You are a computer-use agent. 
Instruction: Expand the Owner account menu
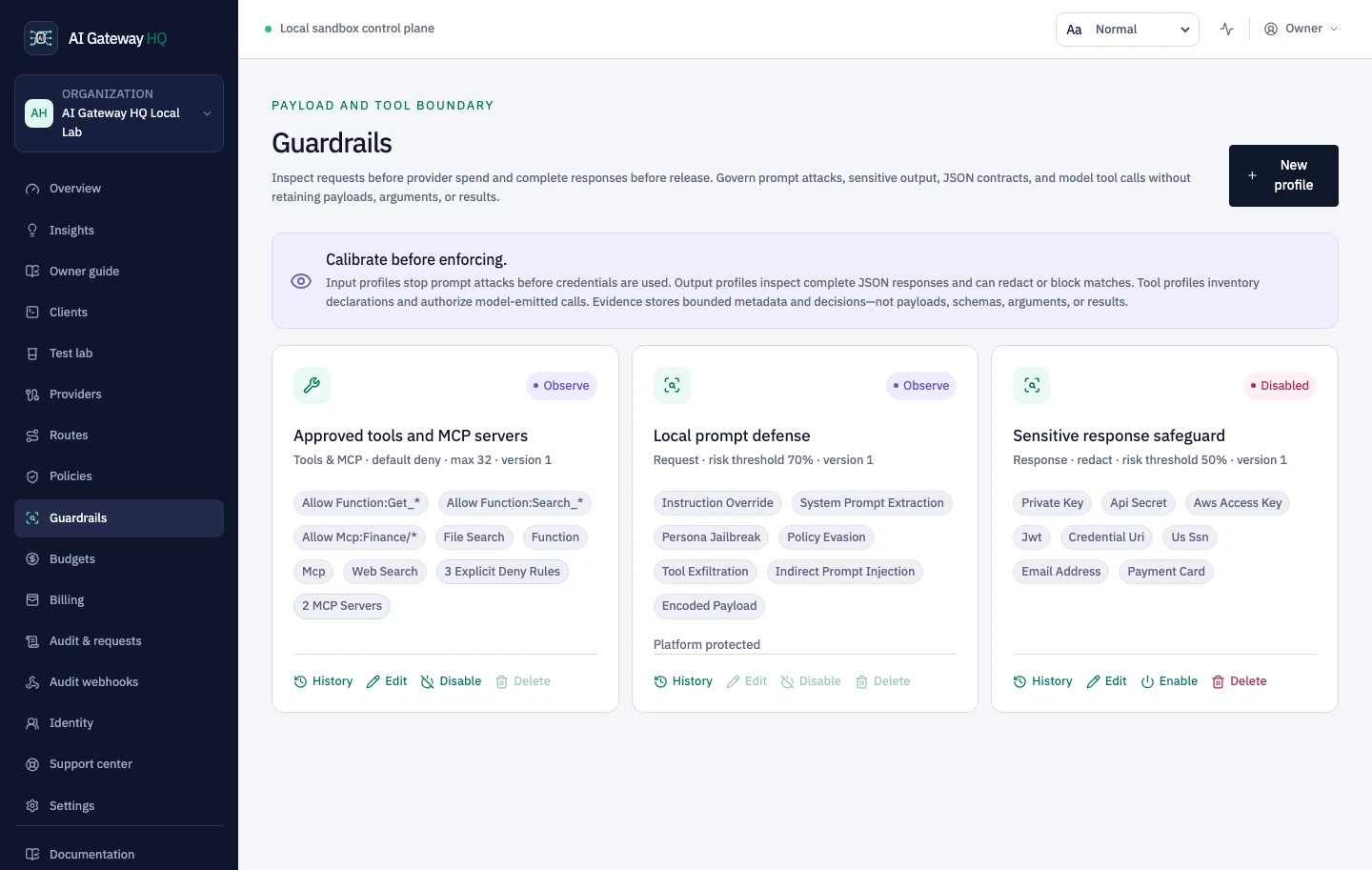[x=1301, y=29]
